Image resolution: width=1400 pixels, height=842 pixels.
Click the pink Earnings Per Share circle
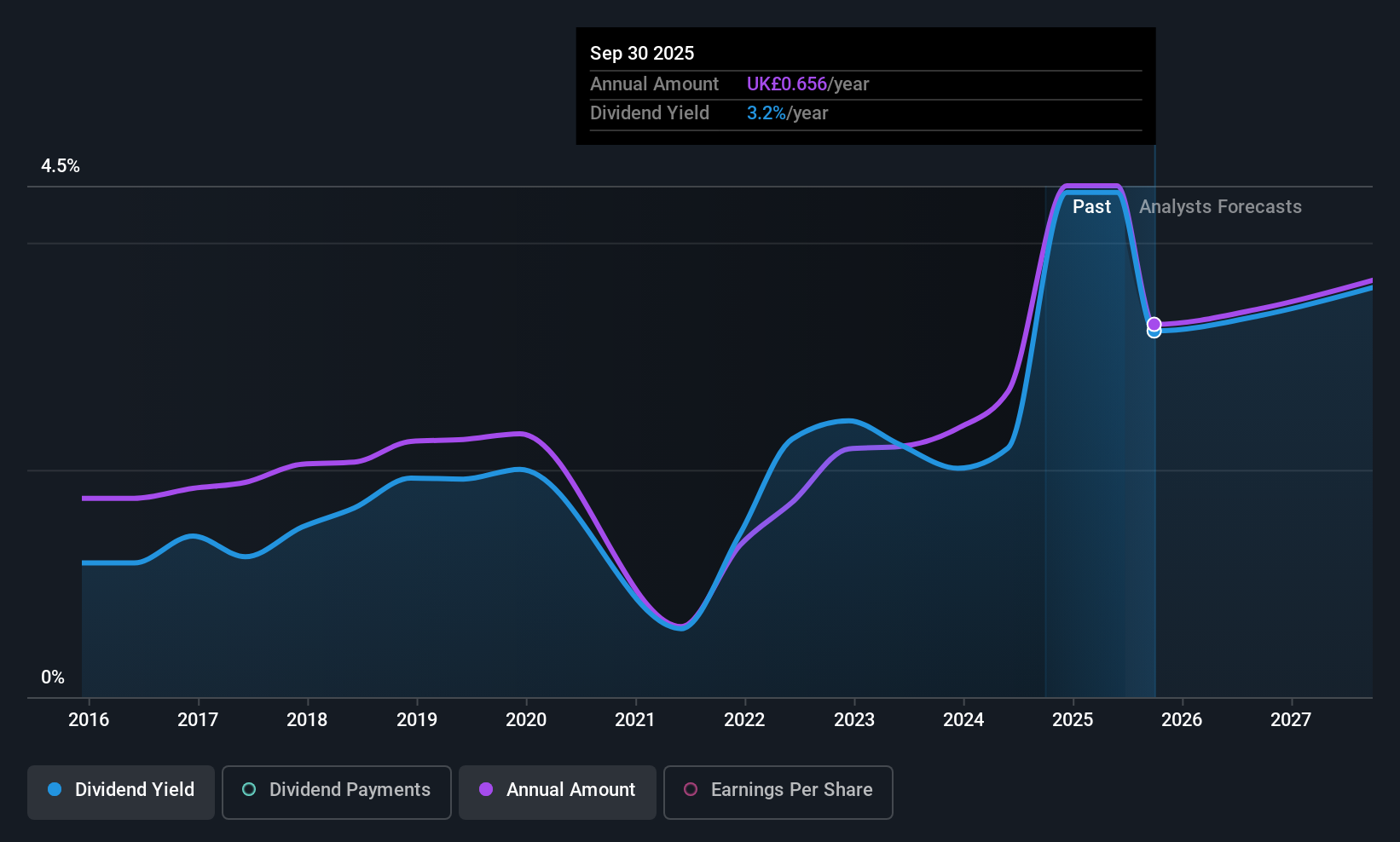(691, 789)
